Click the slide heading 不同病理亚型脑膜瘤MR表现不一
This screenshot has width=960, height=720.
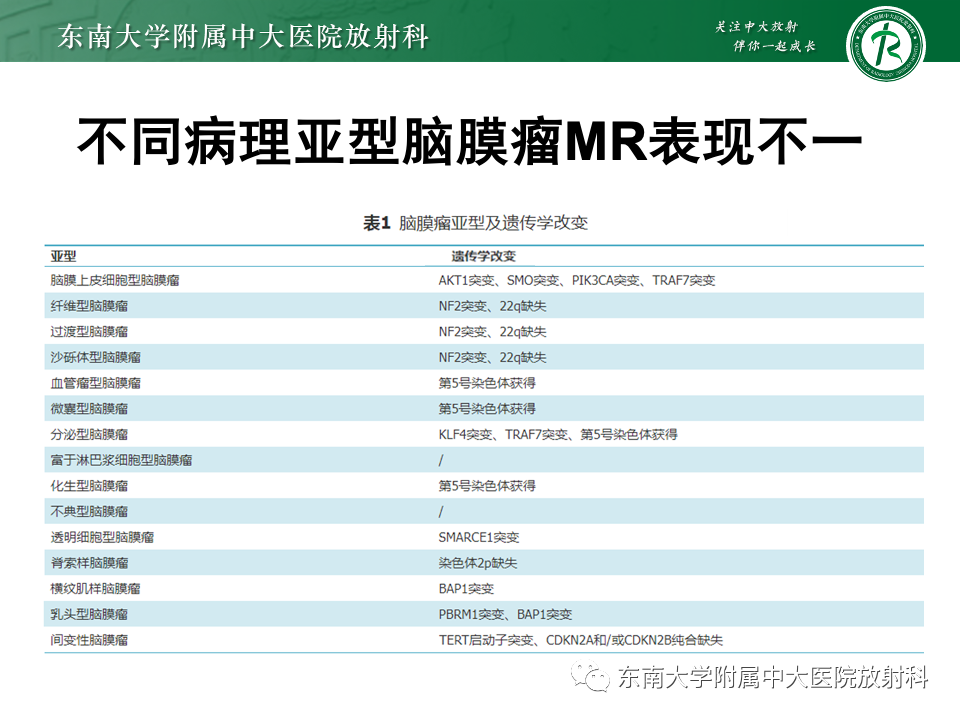click(x=470, y=142)
